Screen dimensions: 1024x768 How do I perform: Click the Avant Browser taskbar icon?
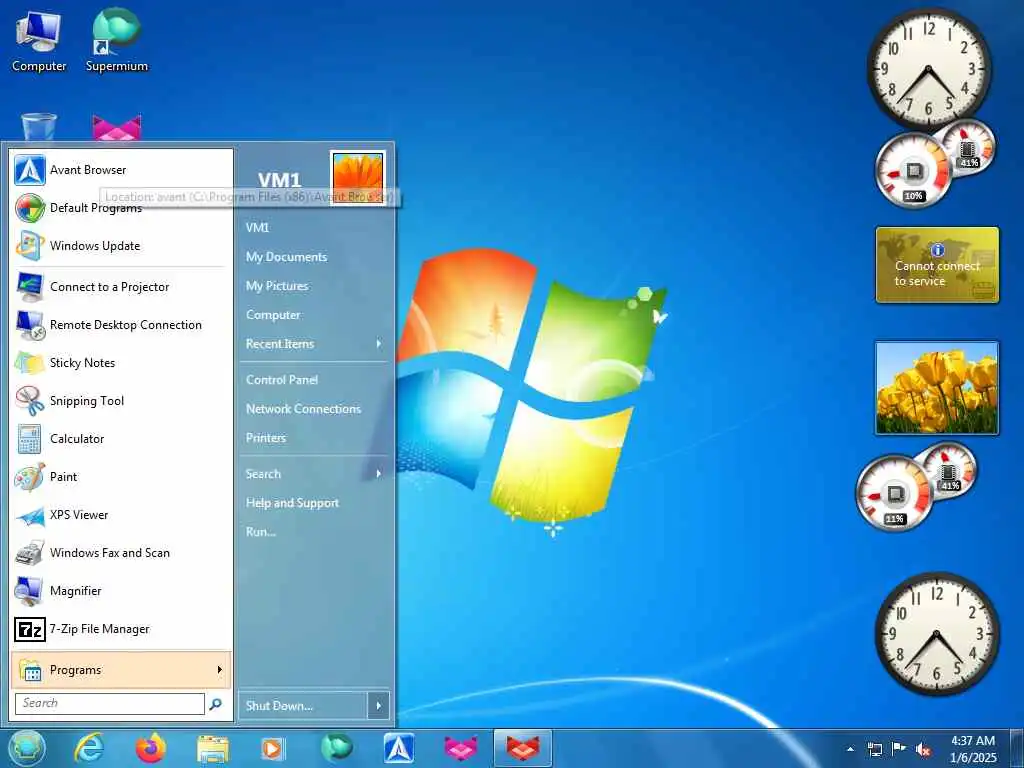tap(398, 748)
